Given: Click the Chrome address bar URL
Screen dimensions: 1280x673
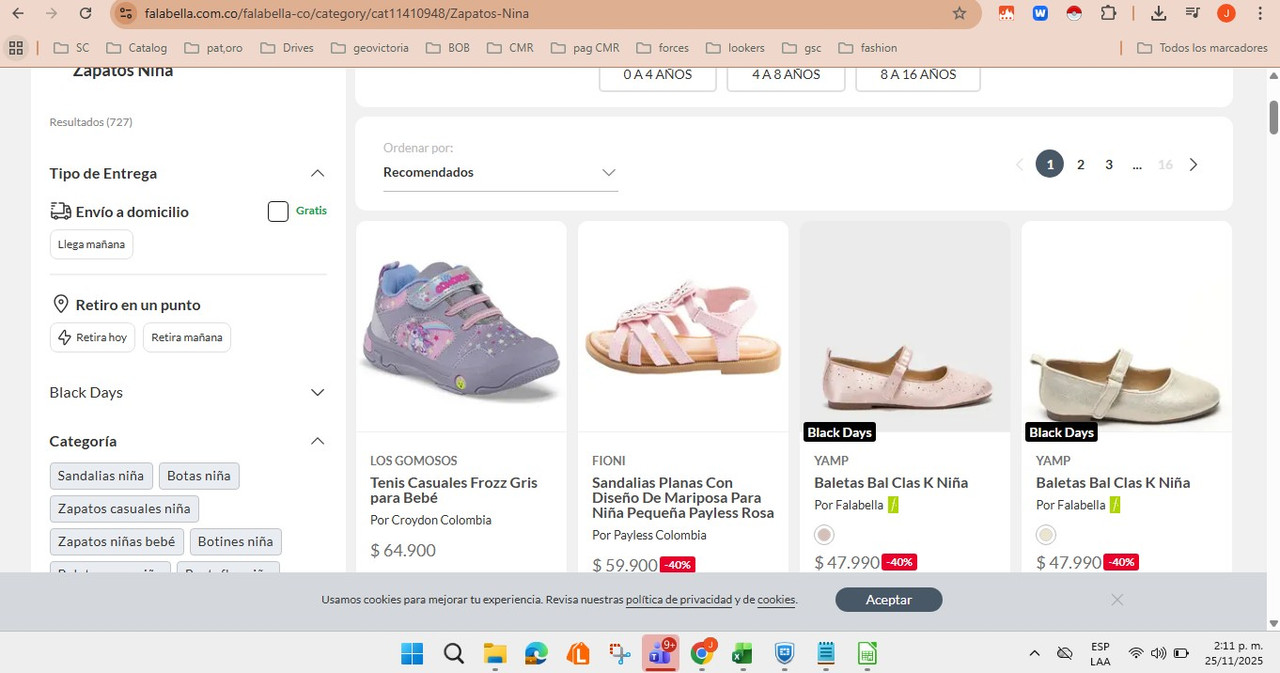Looking at the screenshot, I should [337, 13].
